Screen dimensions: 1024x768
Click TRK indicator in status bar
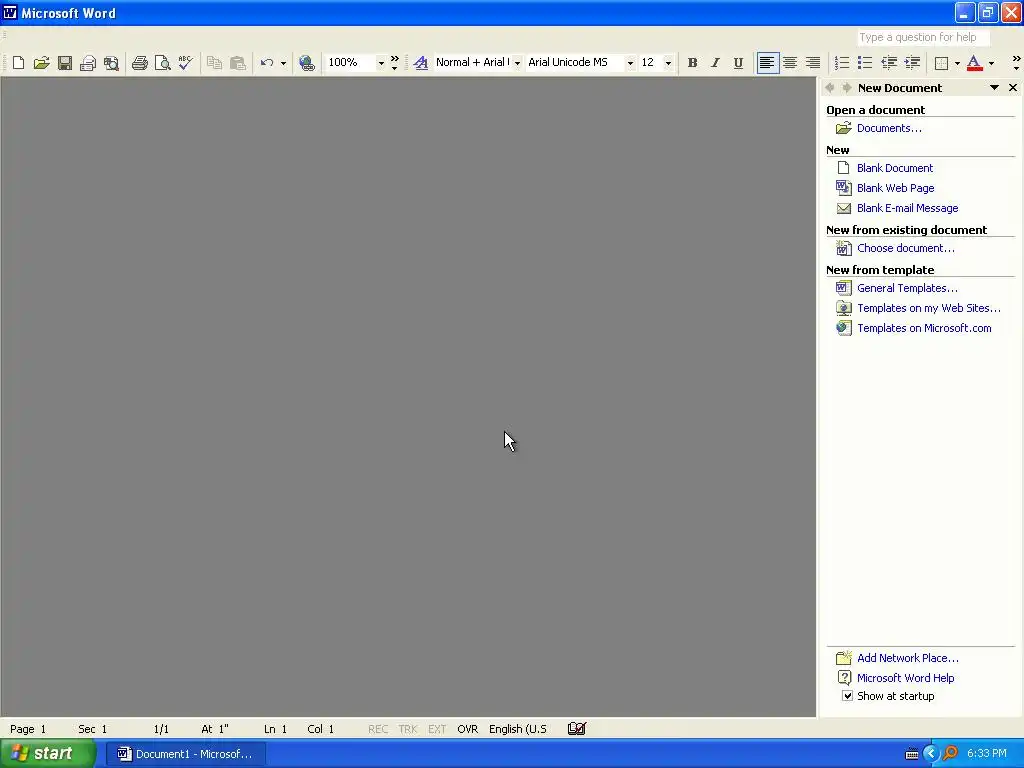coord(408,729)
